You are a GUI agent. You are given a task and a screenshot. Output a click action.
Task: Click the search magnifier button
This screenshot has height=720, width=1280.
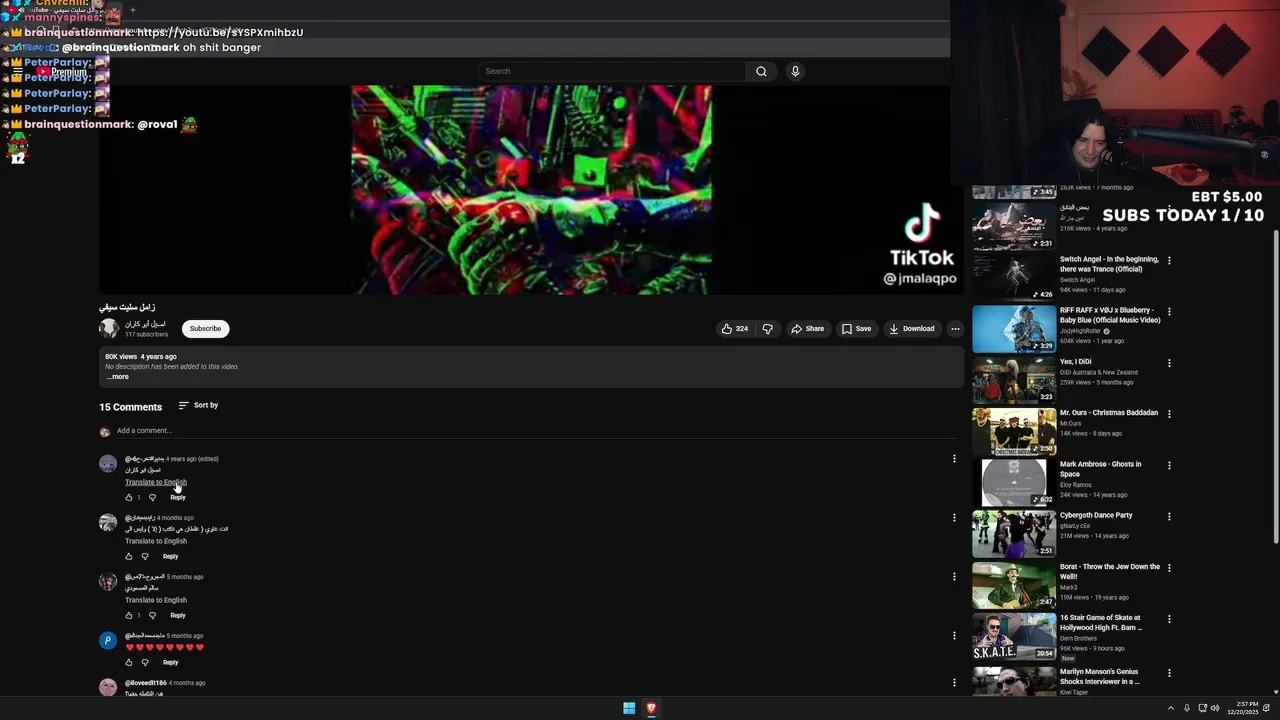coord(761,71)
